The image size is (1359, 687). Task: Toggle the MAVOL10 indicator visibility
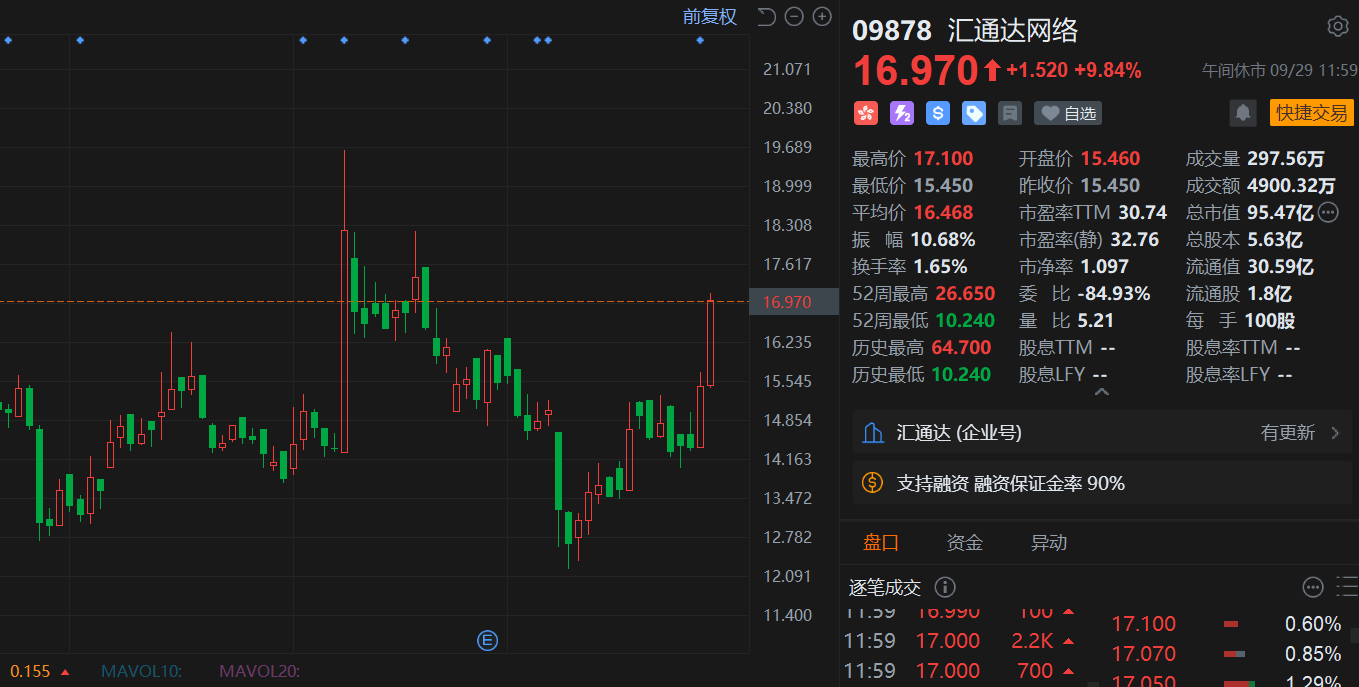(x=142, y=671)
